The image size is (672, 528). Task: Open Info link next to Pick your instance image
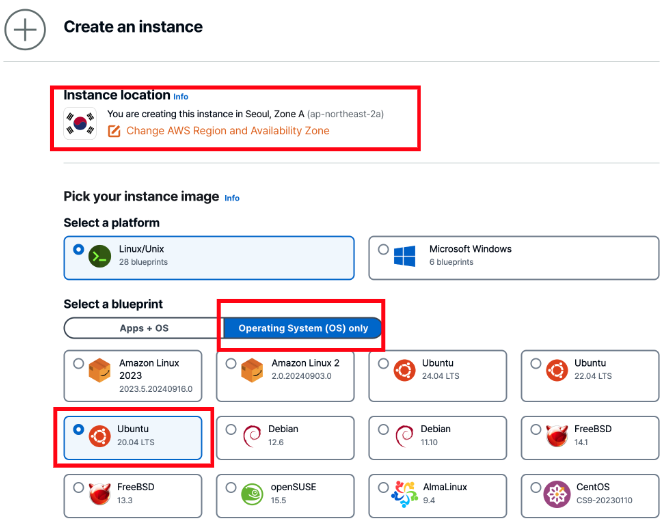[232, 198]
